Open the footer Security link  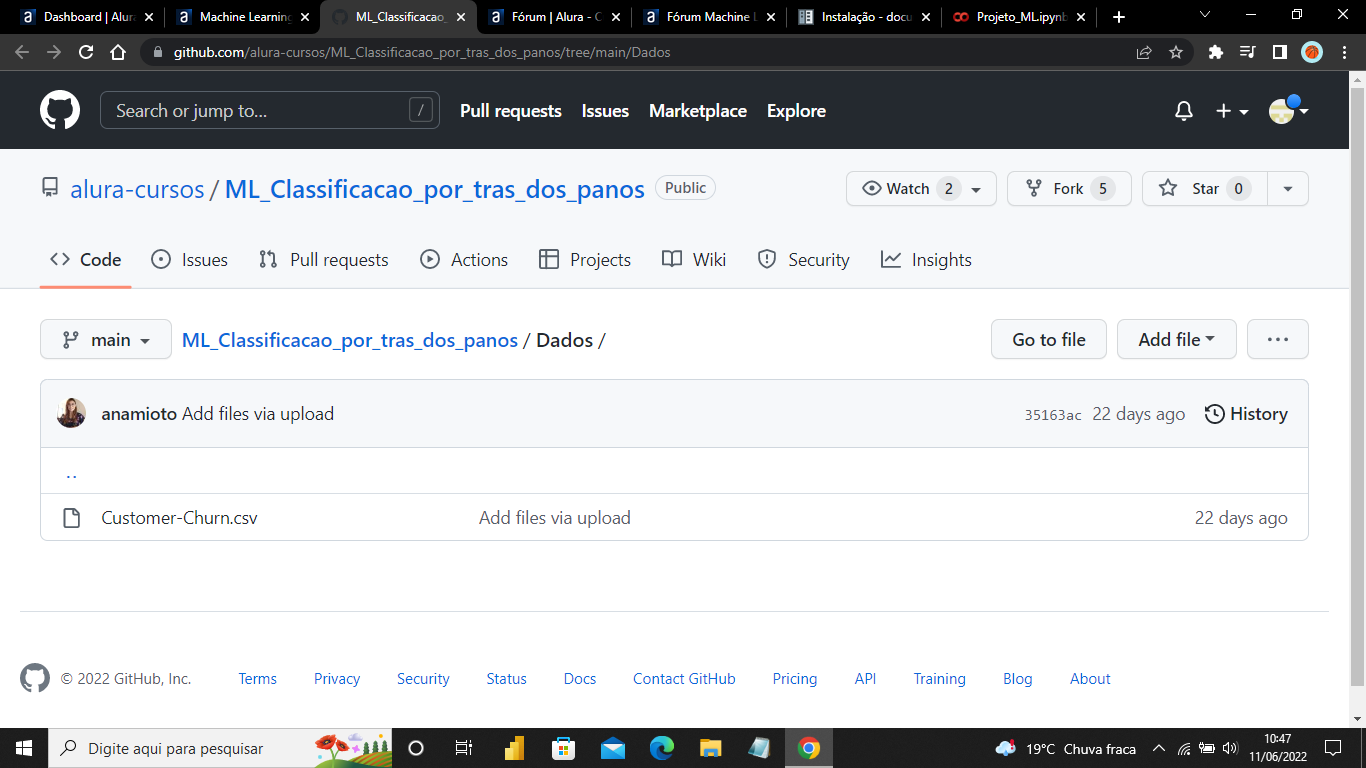click(423, 679)
